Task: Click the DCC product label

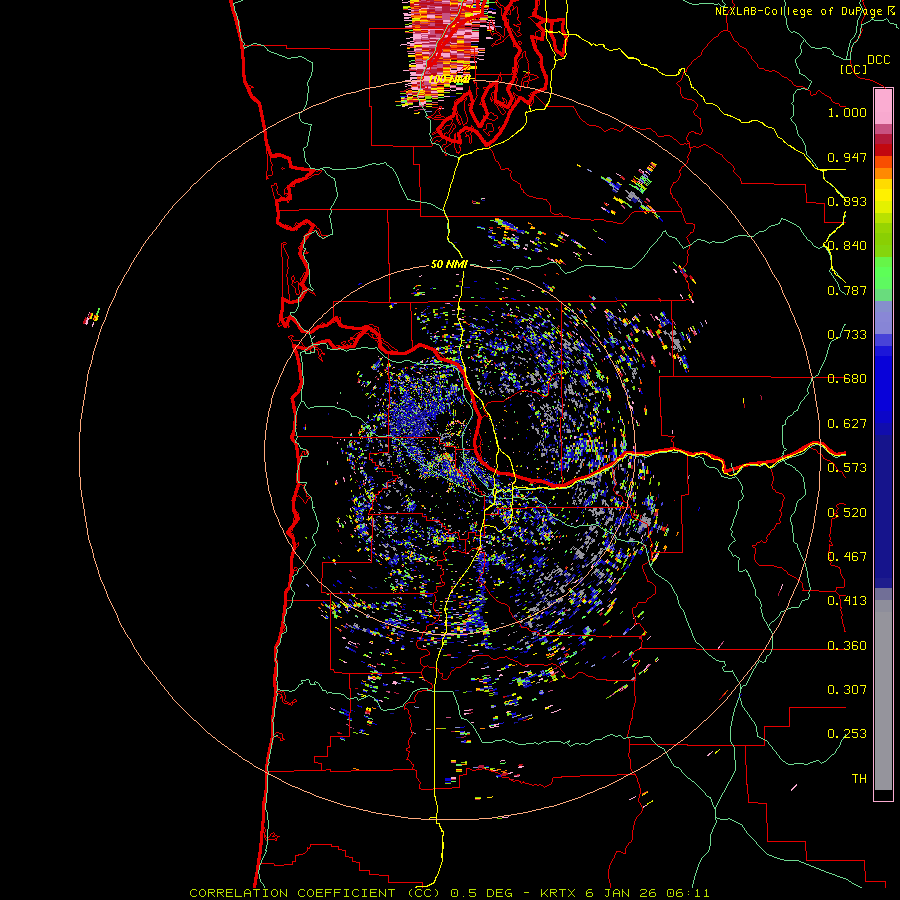Action: 878,60
